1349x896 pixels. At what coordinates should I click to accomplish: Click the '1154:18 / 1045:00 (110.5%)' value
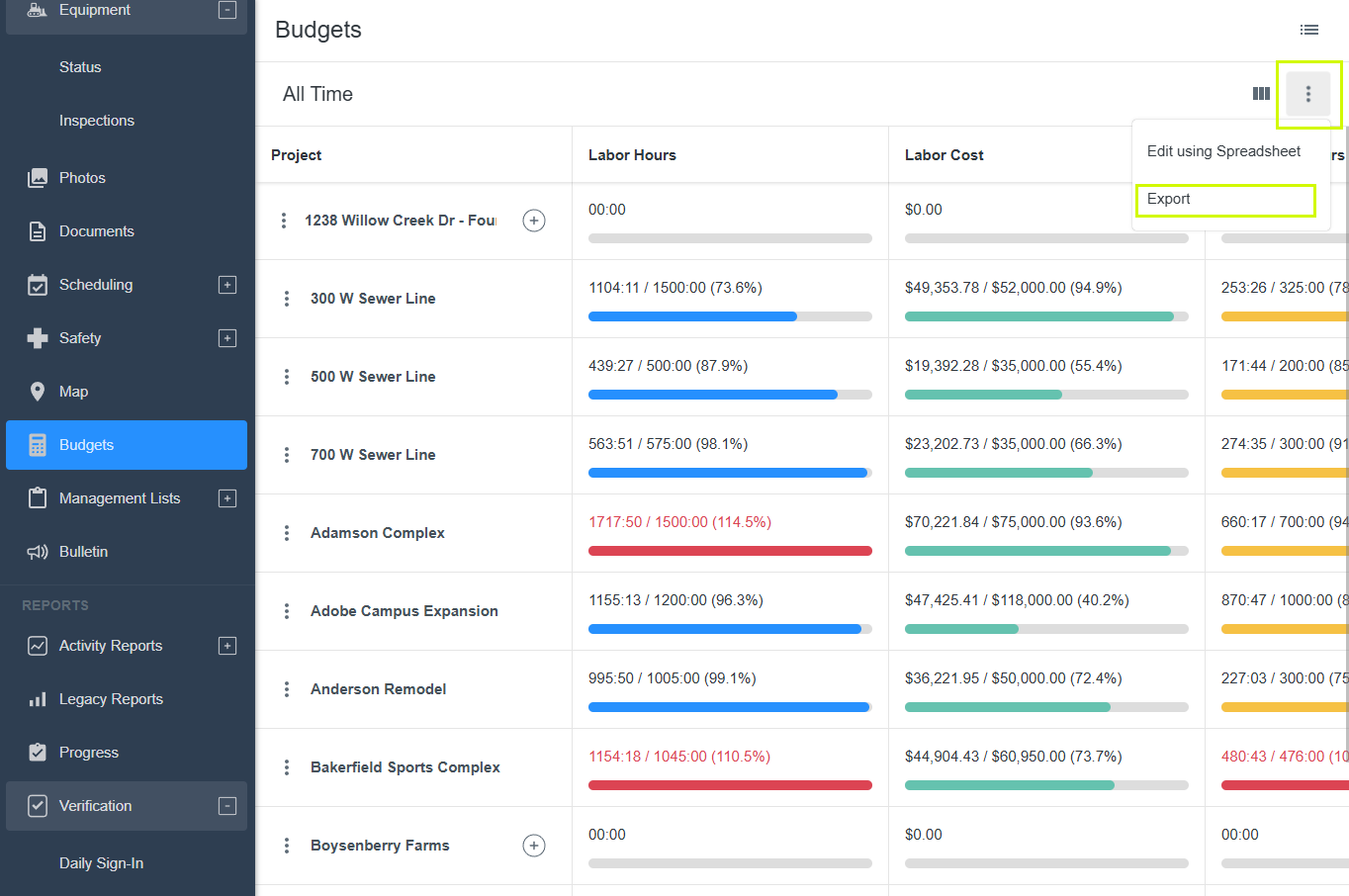(679, 757)
